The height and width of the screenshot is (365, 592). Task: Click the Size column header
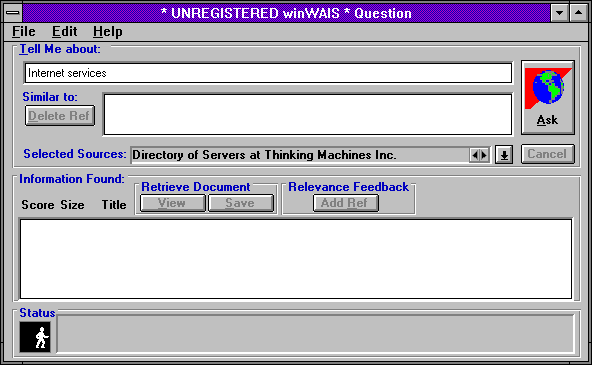point(72,205)
